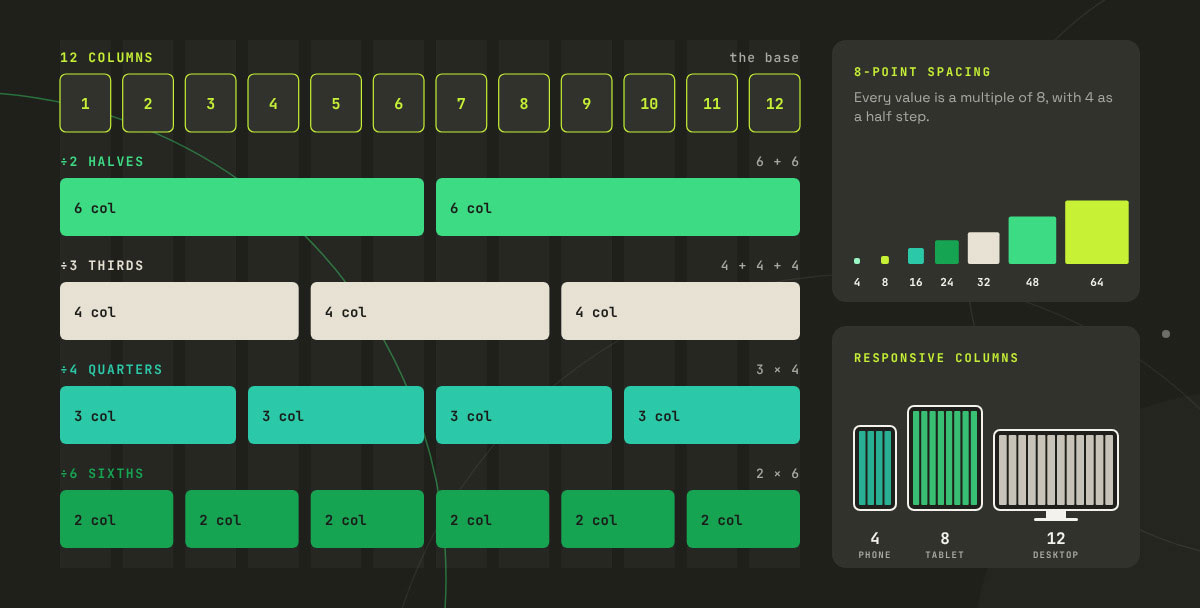Click the 'PHONE' label

tap(875, 555)
